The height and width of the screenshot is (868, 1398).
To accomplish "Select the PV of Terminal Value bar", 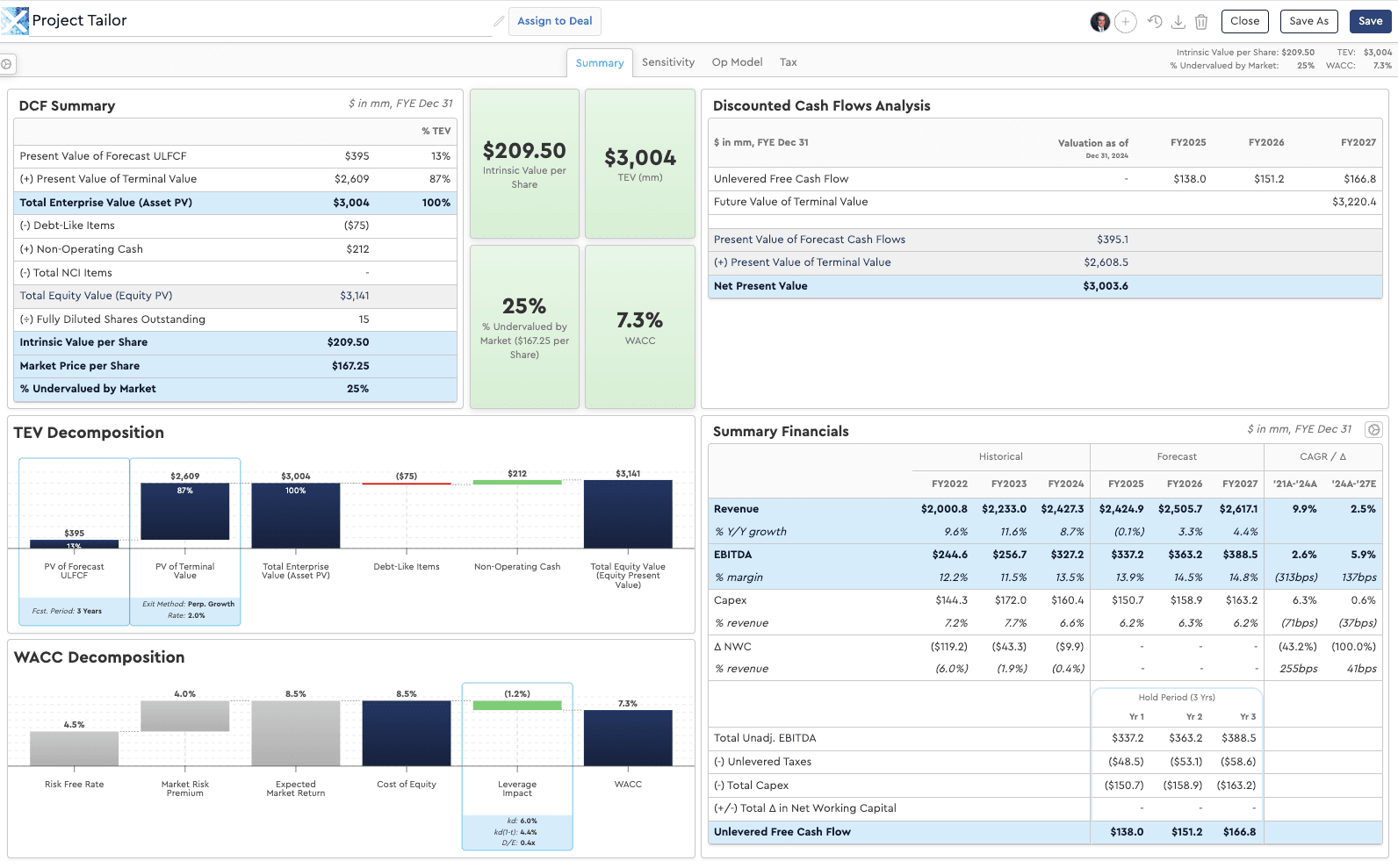I will point(184,512).
